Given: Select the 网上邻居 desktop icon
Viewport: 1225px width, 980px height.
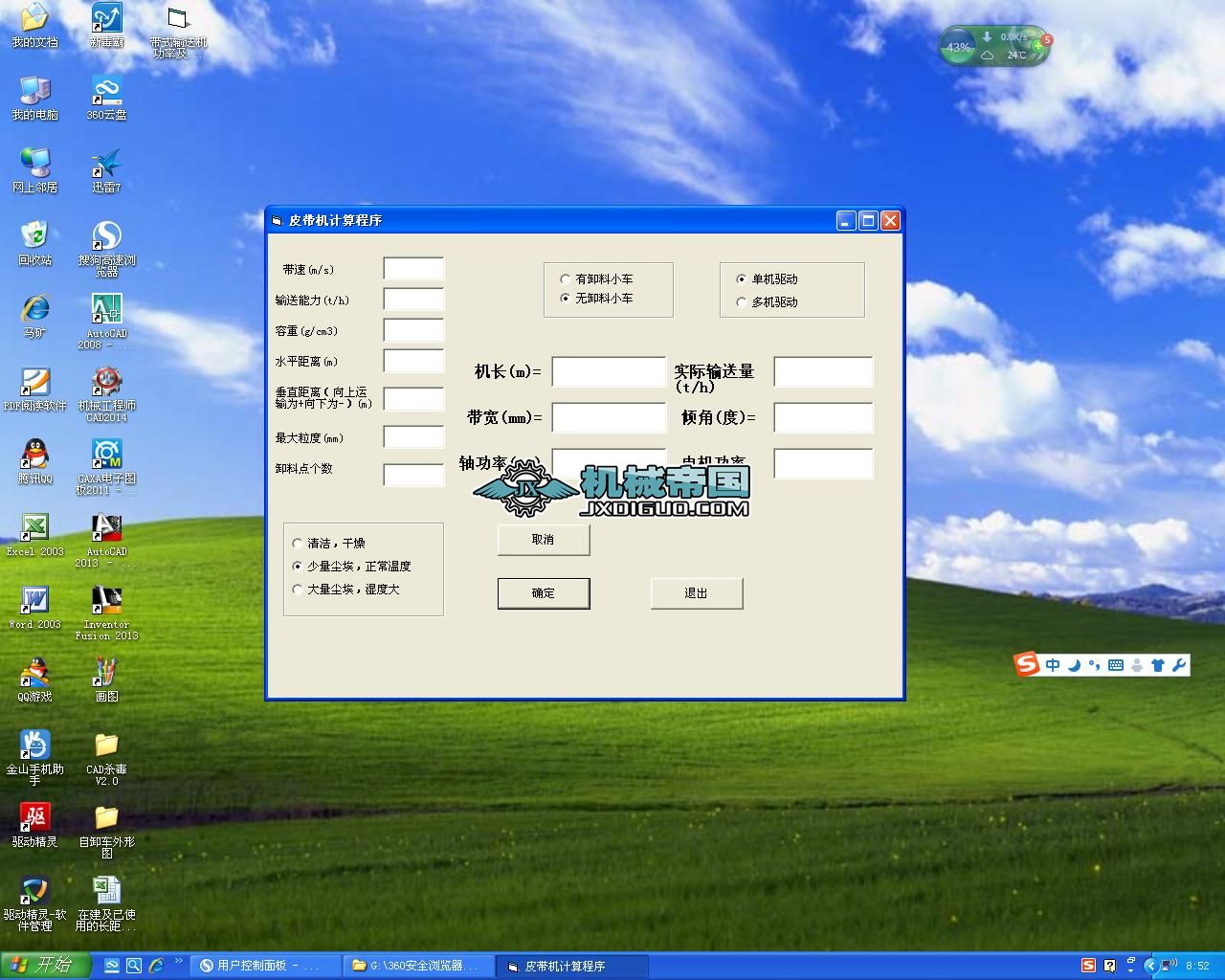Looking at the screenshot, I should (x=34, y=171).
